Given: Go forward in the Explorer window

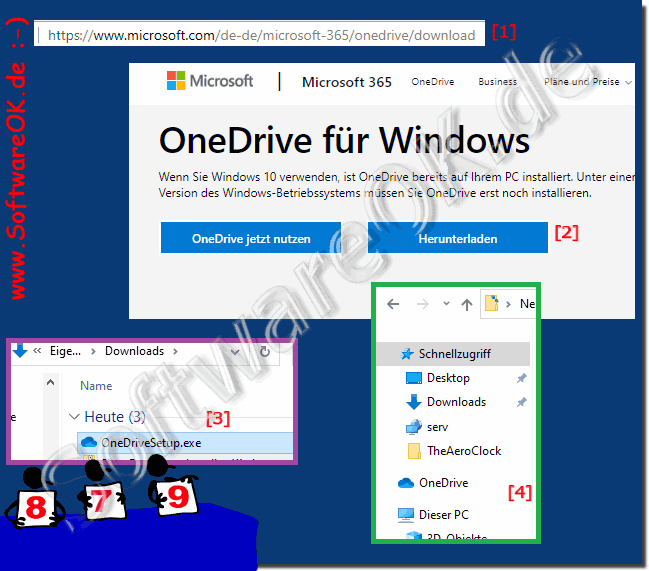Looking at the screenshot, I should click(x=423, y=305).
